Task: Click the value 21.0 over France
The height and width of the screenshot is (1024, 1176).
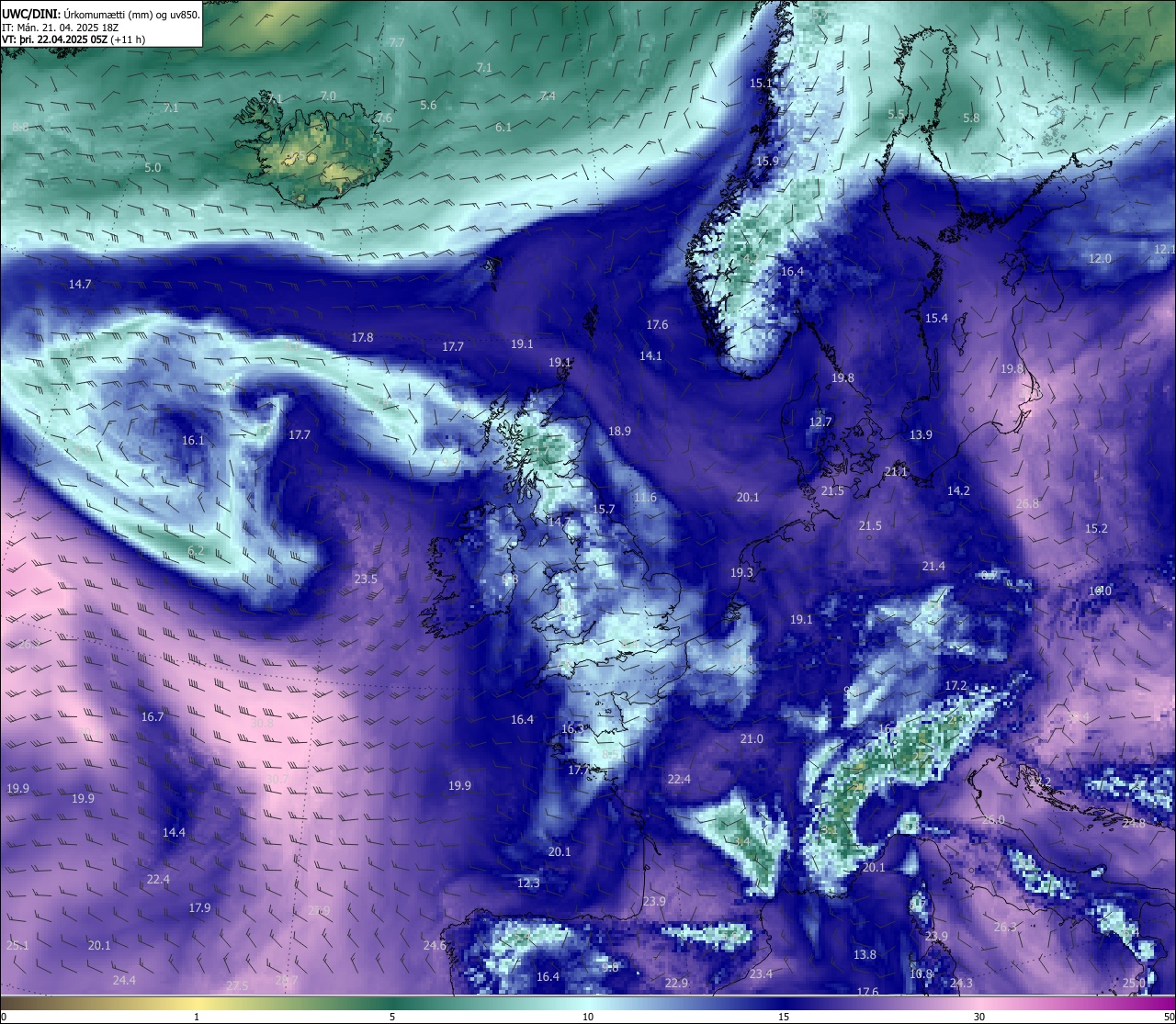Action: pyautogui.click(x=752, y=738)
